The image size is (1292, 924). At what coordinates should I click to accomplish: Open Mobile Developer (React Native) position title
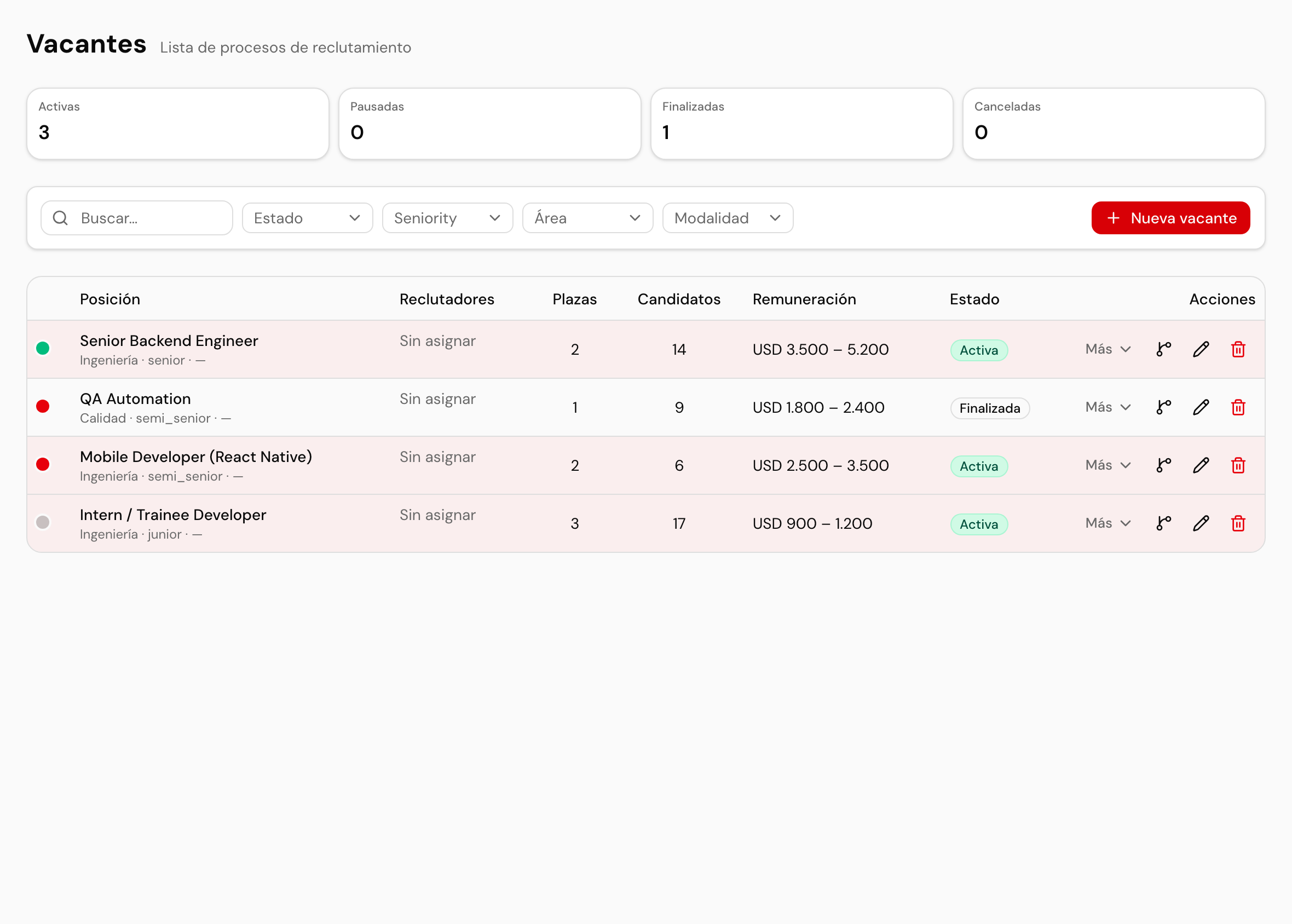tap(195, 457)
